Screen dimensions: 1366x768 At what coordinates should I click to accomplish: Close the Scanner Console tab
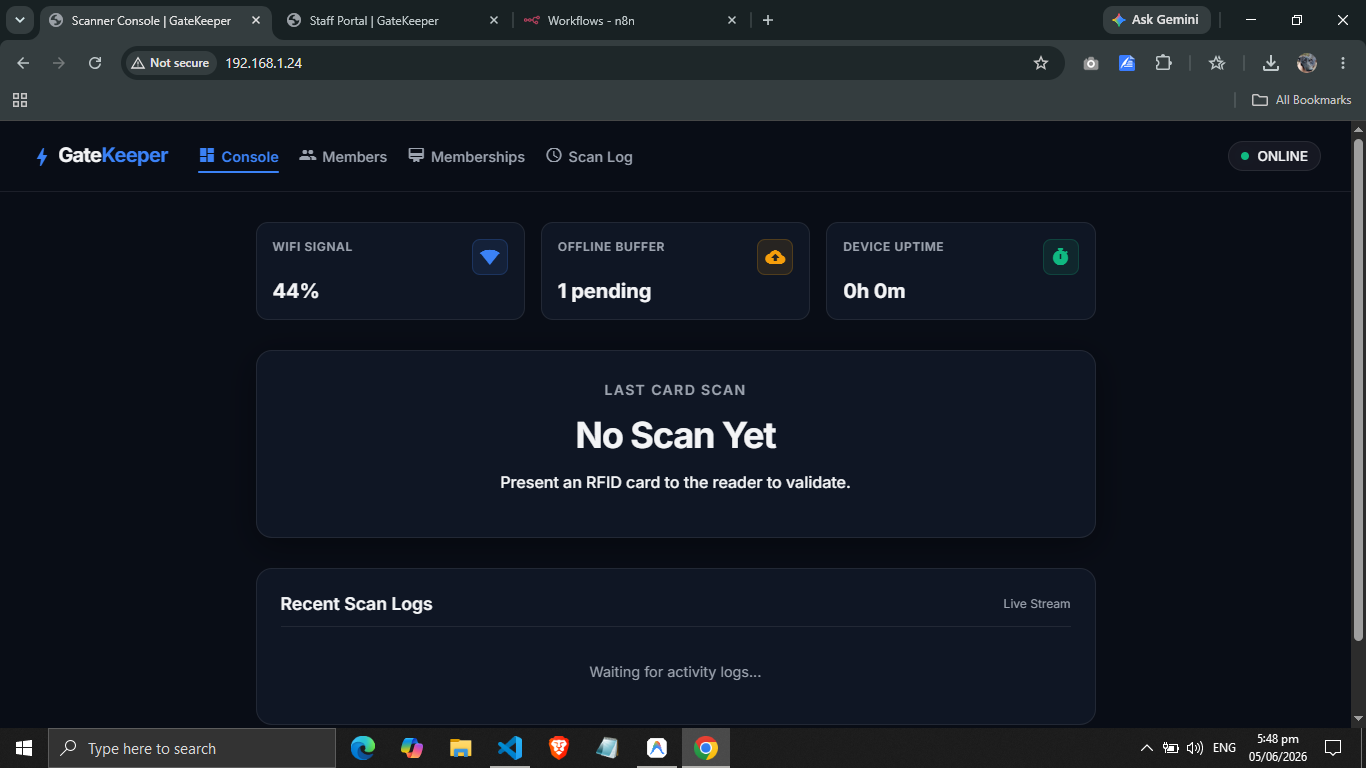[256, 20]
